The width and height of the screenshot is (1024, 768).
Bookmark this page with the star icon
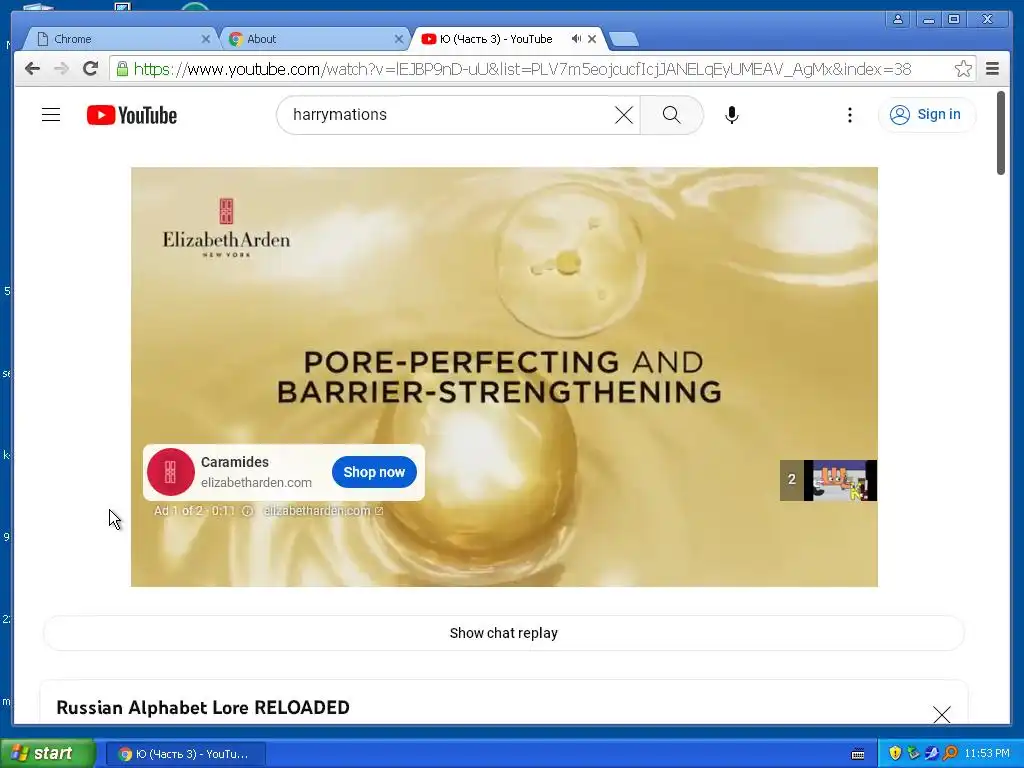click(x=963, y=69)
